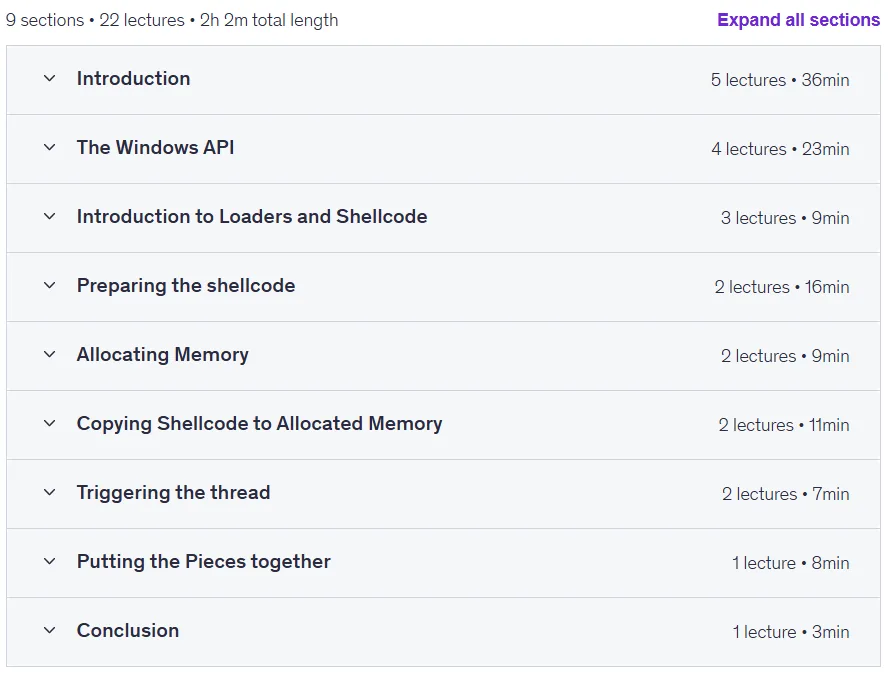Viewport: 888px width, 675px height.
Task: Click the Preparing the shellcode chevron icon
Action: coord(50,285)
